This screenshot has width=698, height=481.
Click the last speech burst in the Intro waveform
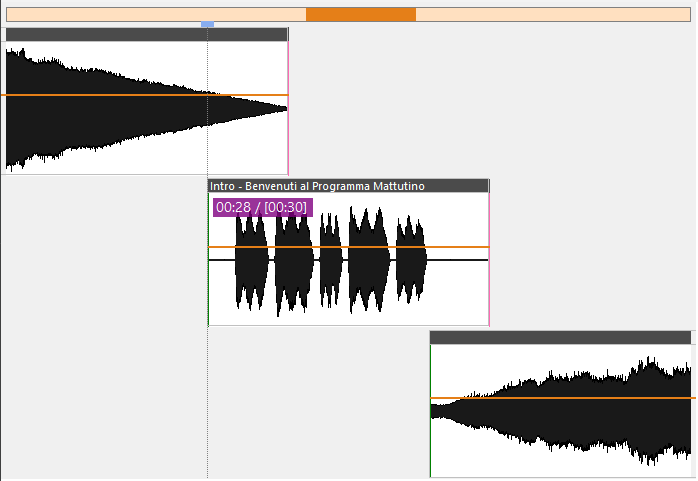411,260
